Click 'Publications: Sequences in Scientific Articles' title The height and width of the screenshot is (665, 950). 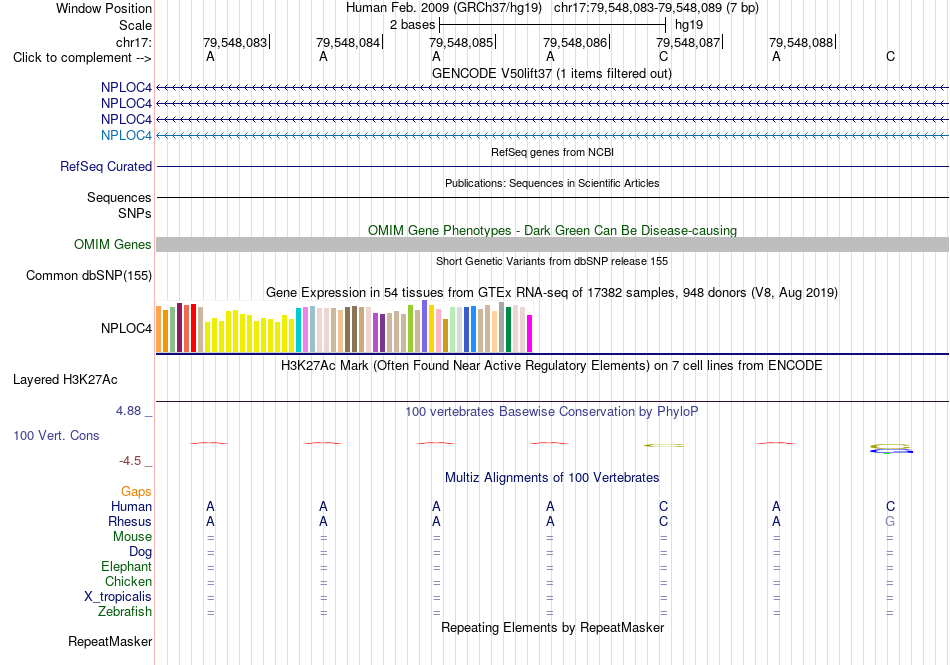[x=552, y=183]
